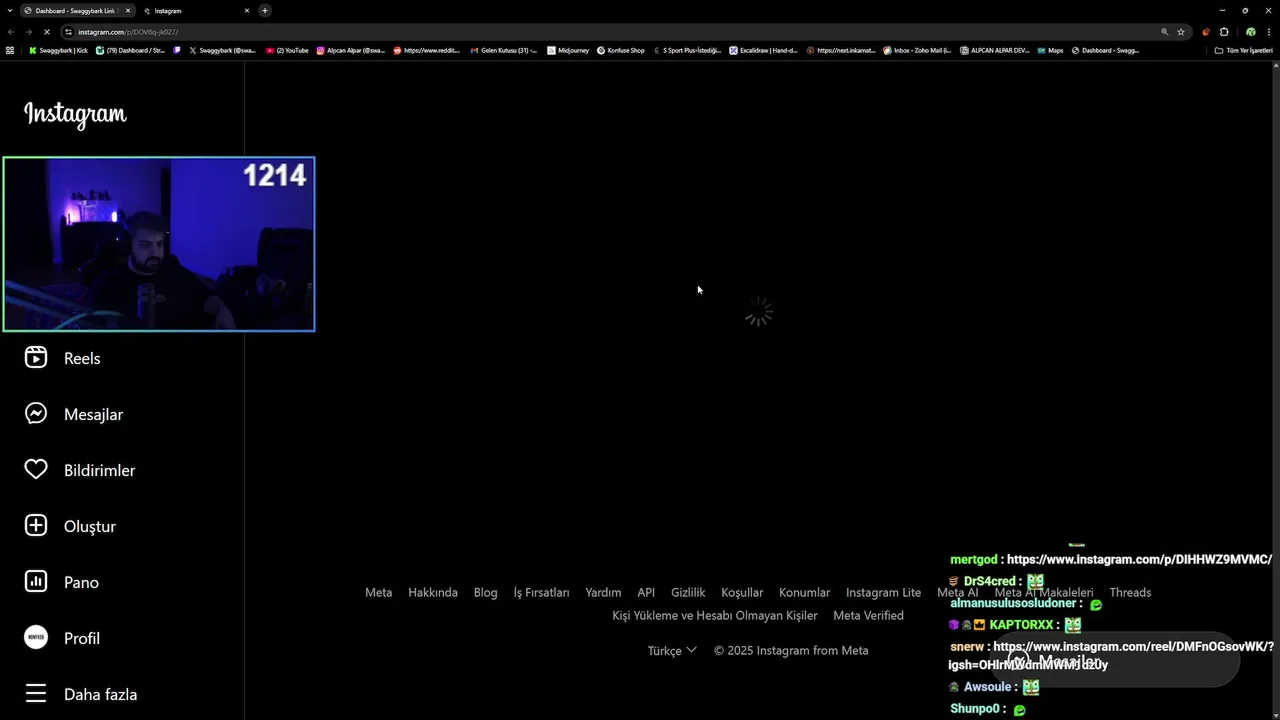Open Excalidraw bookmark
Viewport: 1280px width, 720px height.
[x=763, y=50]
